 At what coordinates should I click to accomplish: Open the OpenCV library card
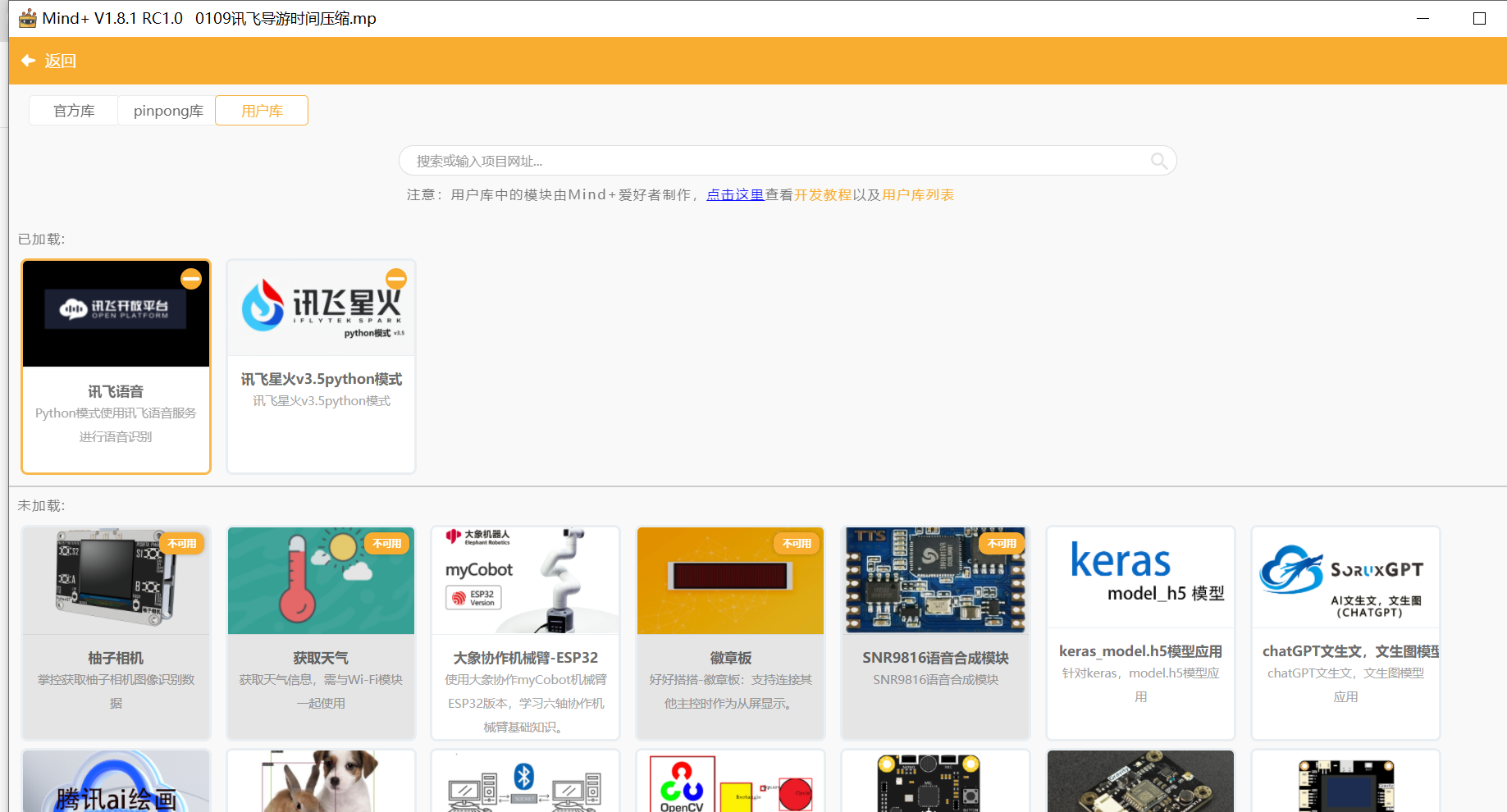730,781
